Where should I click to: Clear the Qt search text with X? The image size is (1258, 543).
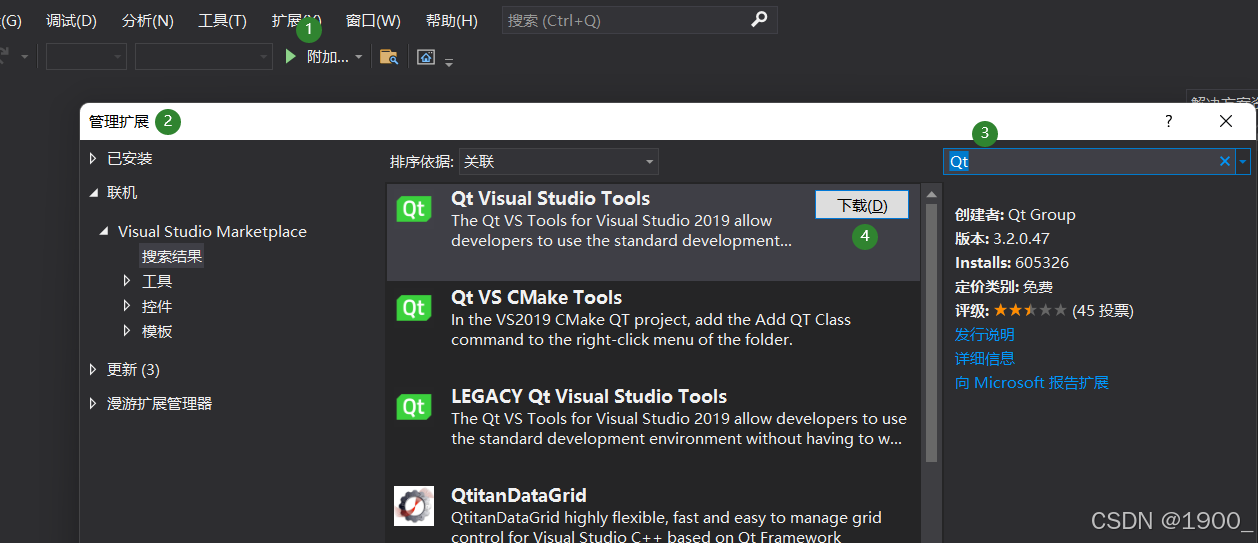pyautogui.click(x=1224, y=161)
